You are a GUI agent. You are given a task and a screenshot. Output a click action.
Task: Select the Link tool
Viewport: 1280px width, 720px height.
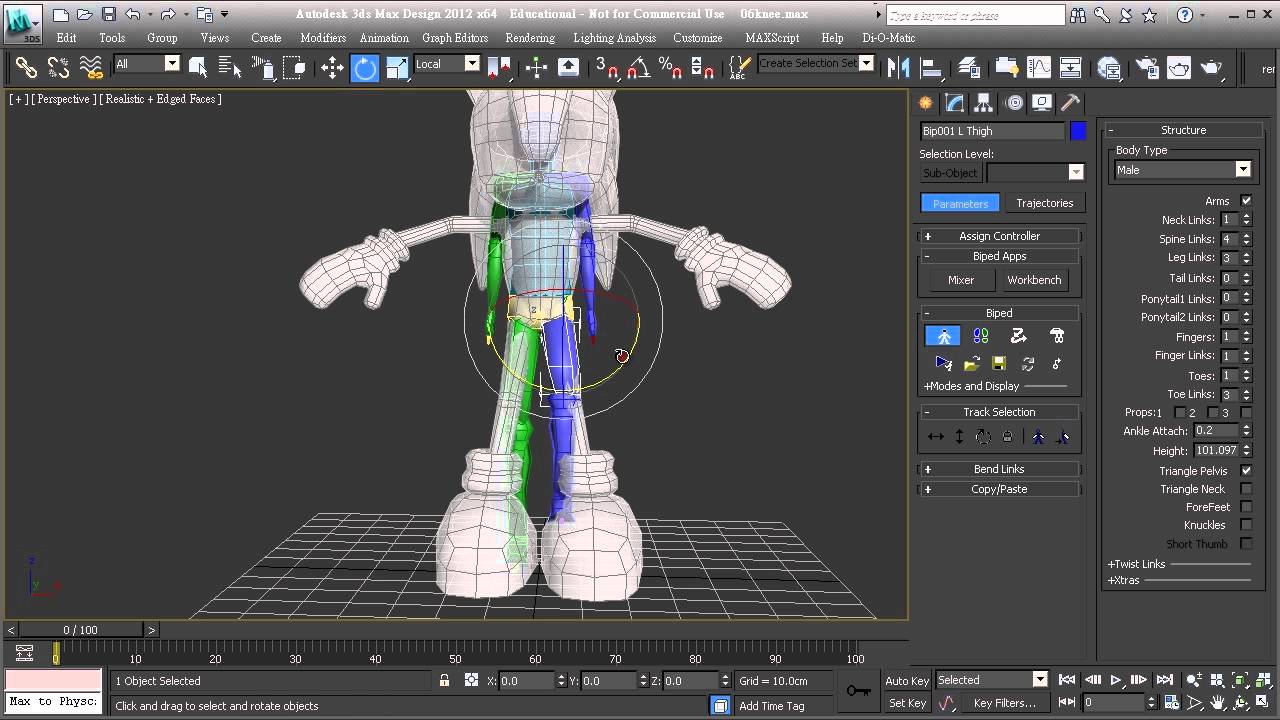pyautogui.click(x=26, y=67)
